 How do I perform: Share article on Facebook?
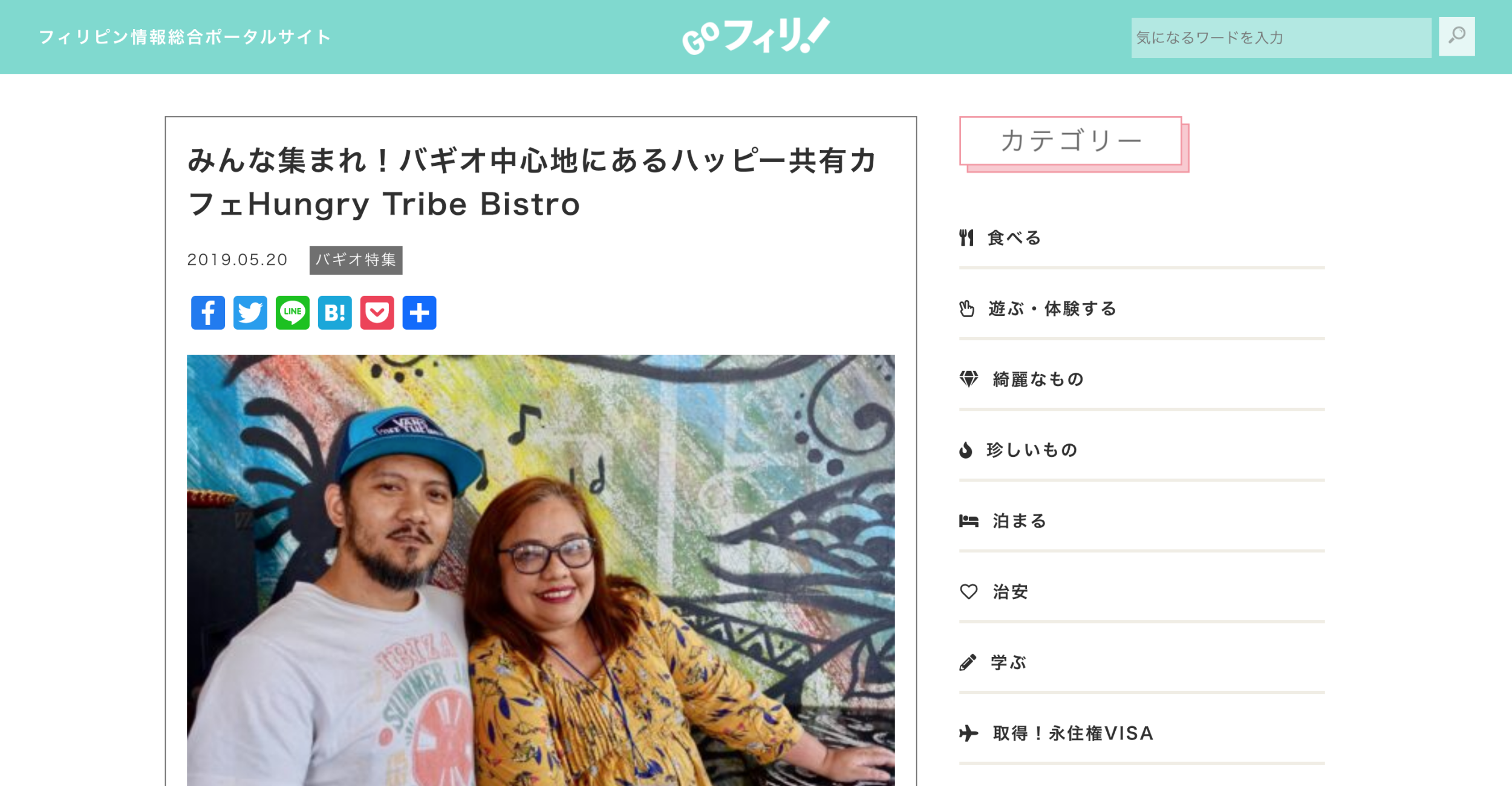tap(207, 313)
